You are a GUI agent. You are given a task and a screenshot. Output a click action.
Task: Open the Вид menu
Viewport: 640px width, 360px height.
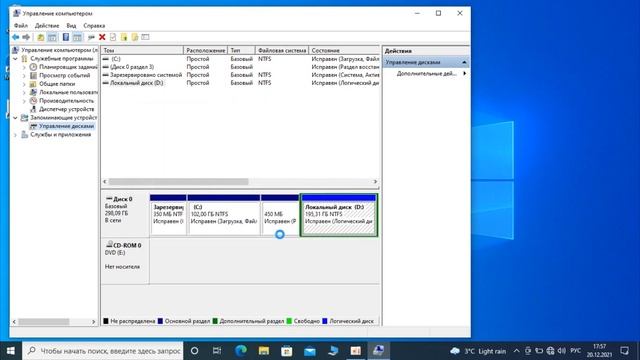71,25
